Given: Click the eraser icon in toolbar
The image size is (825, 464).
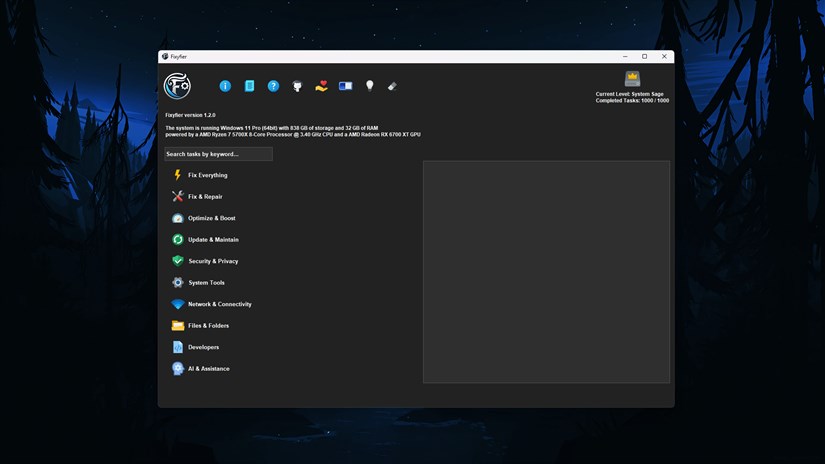Looking at the screenshot, I should [392, 86].
